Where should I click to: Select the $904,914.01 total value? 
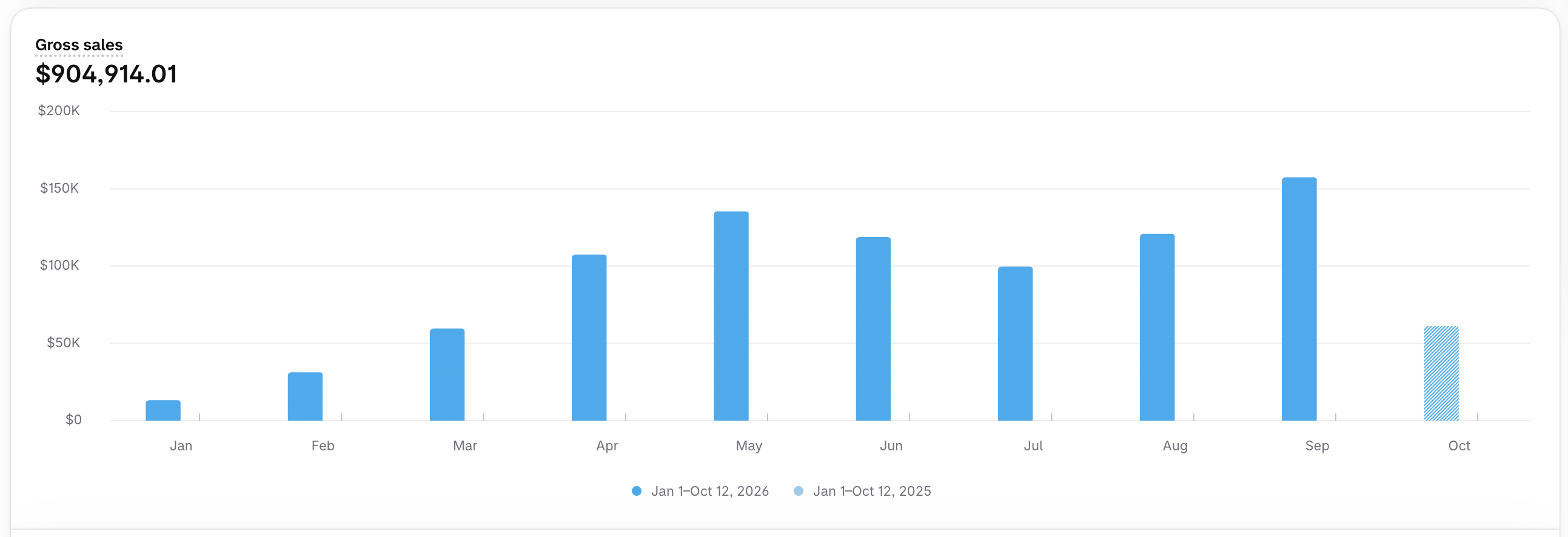point(107,74)
